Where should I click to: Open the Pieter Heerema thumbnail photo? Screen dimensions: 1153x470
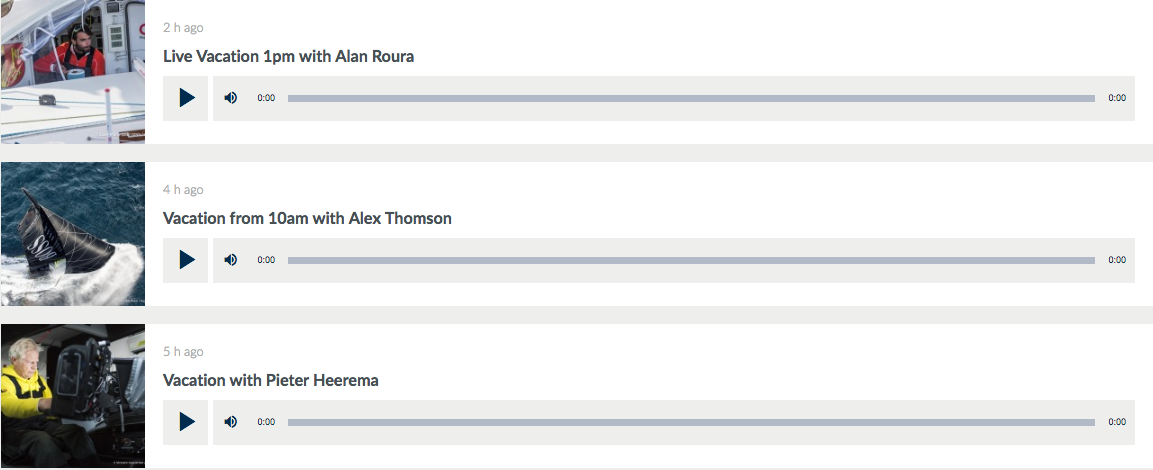[x=72, y=396]
